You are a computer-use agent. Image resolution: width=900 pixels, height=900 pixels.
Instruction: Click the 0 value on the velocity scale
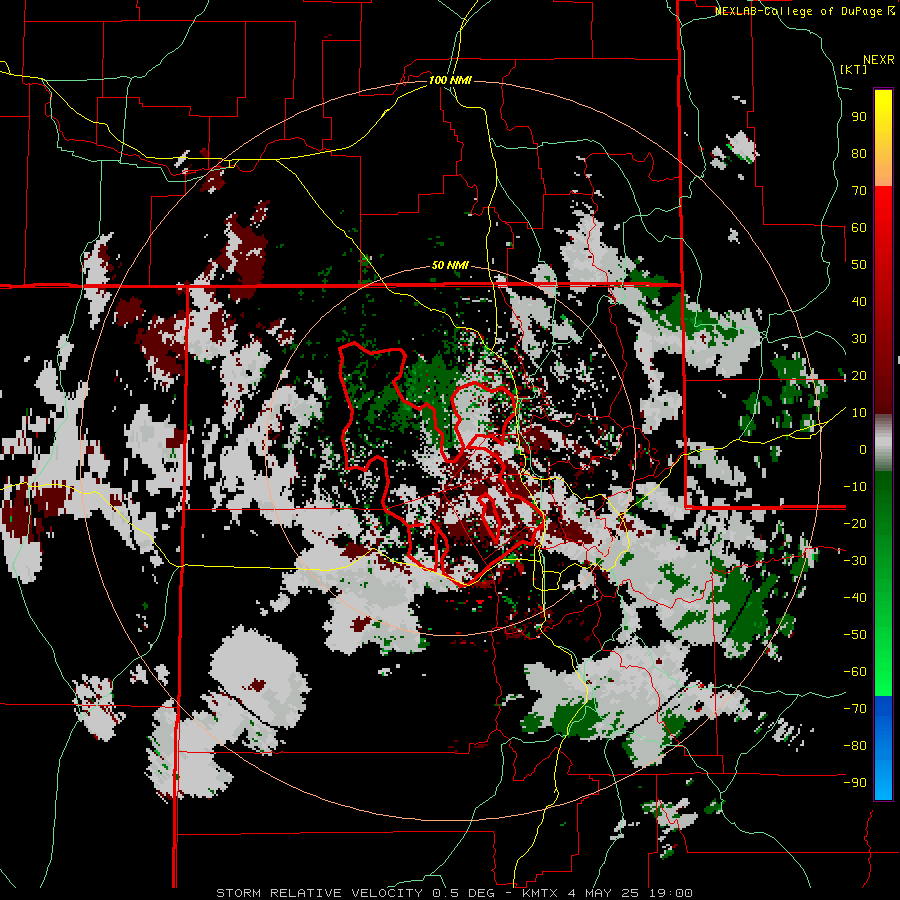pos(863,450)
